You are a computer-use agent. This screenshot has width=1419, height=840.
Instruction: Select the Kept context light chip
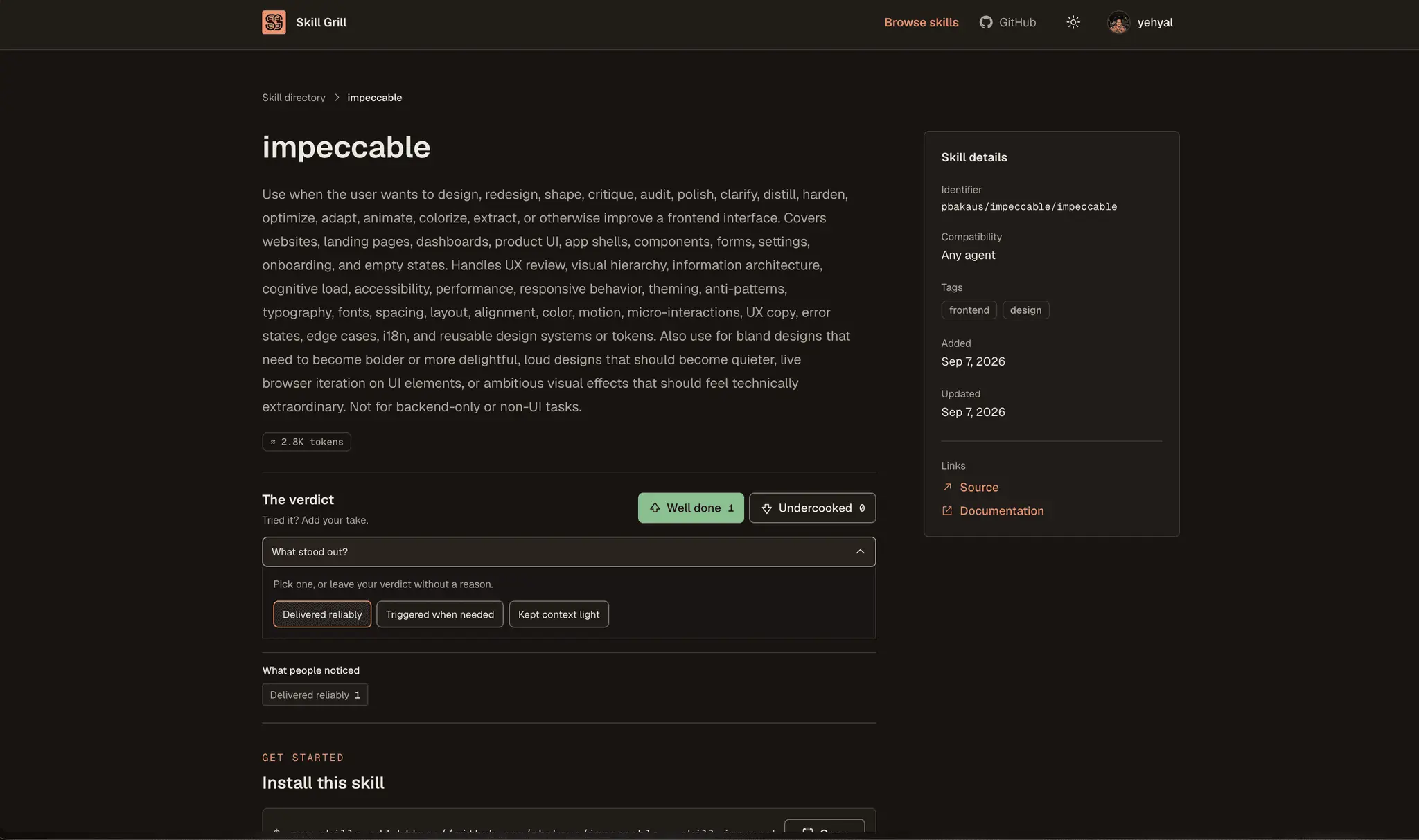point(559,614)
